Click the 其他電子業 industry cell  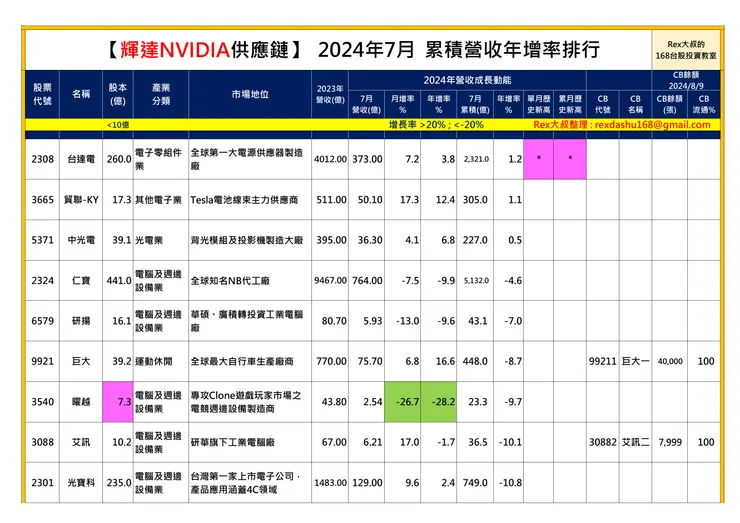pyautogui.click(x=160, y=200)
